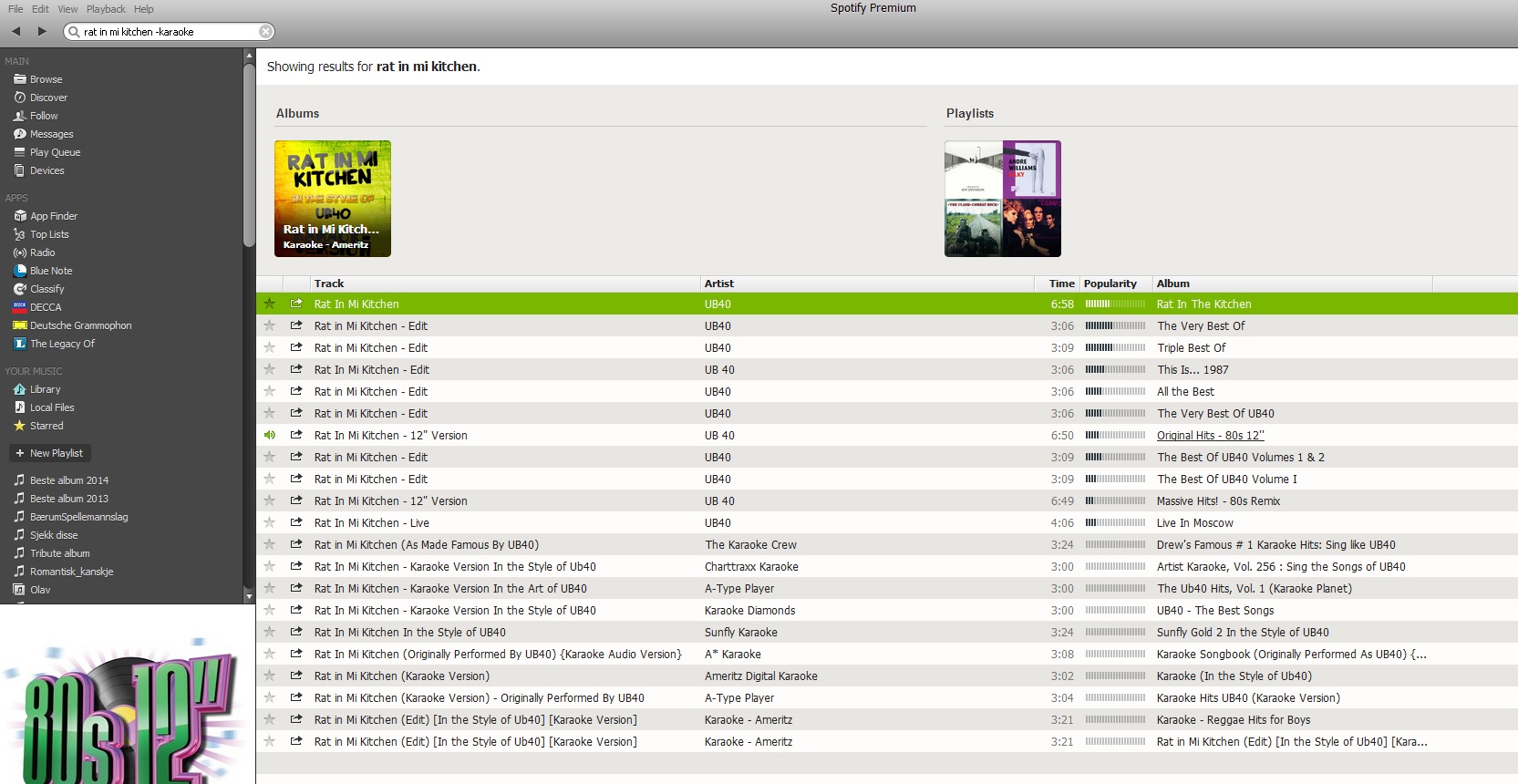Click artist Ameritz Digital Karaoke
This screenshot has height=784, width=1518.
760,676
